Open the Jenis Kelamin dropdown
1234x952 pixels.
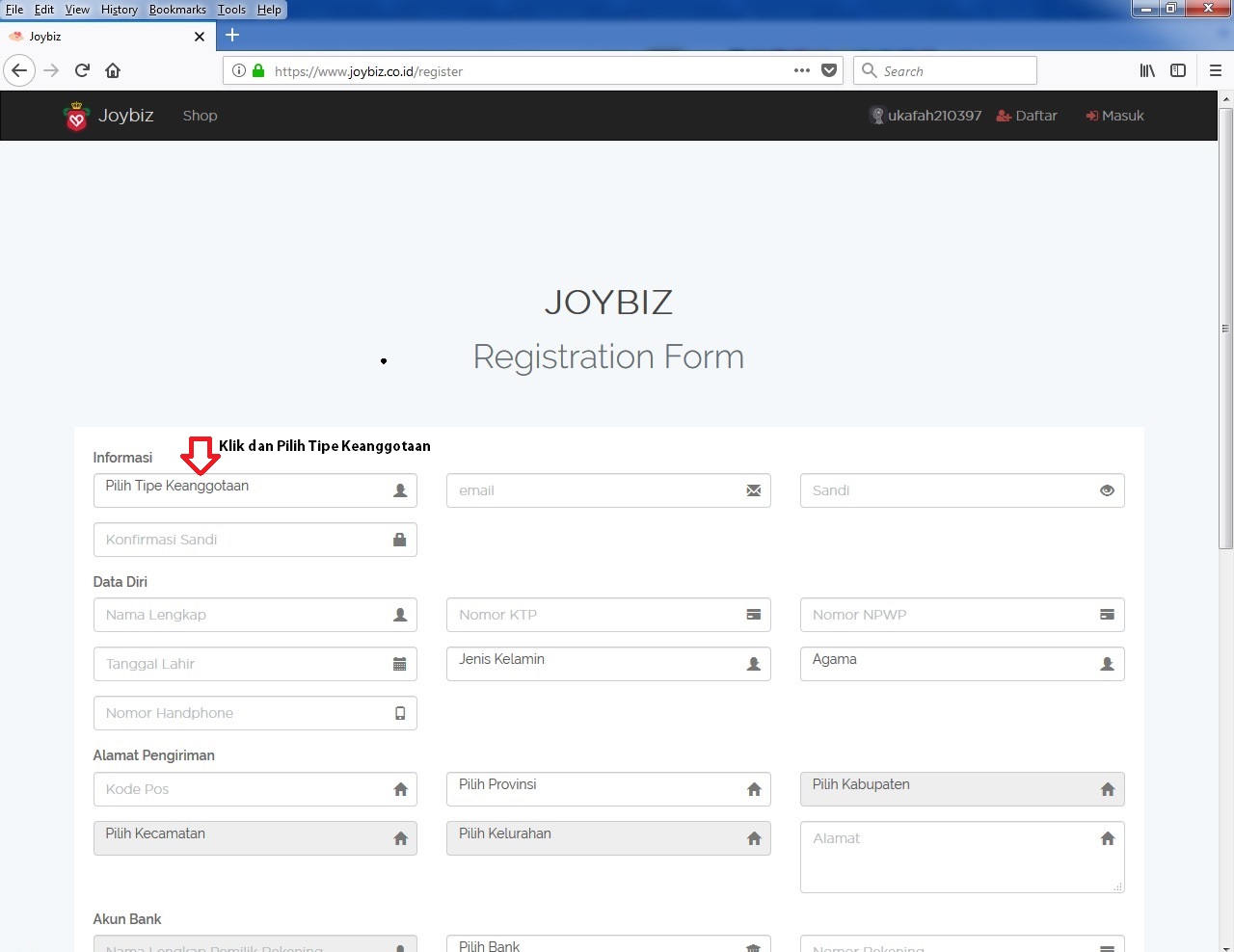pos(608,664)
